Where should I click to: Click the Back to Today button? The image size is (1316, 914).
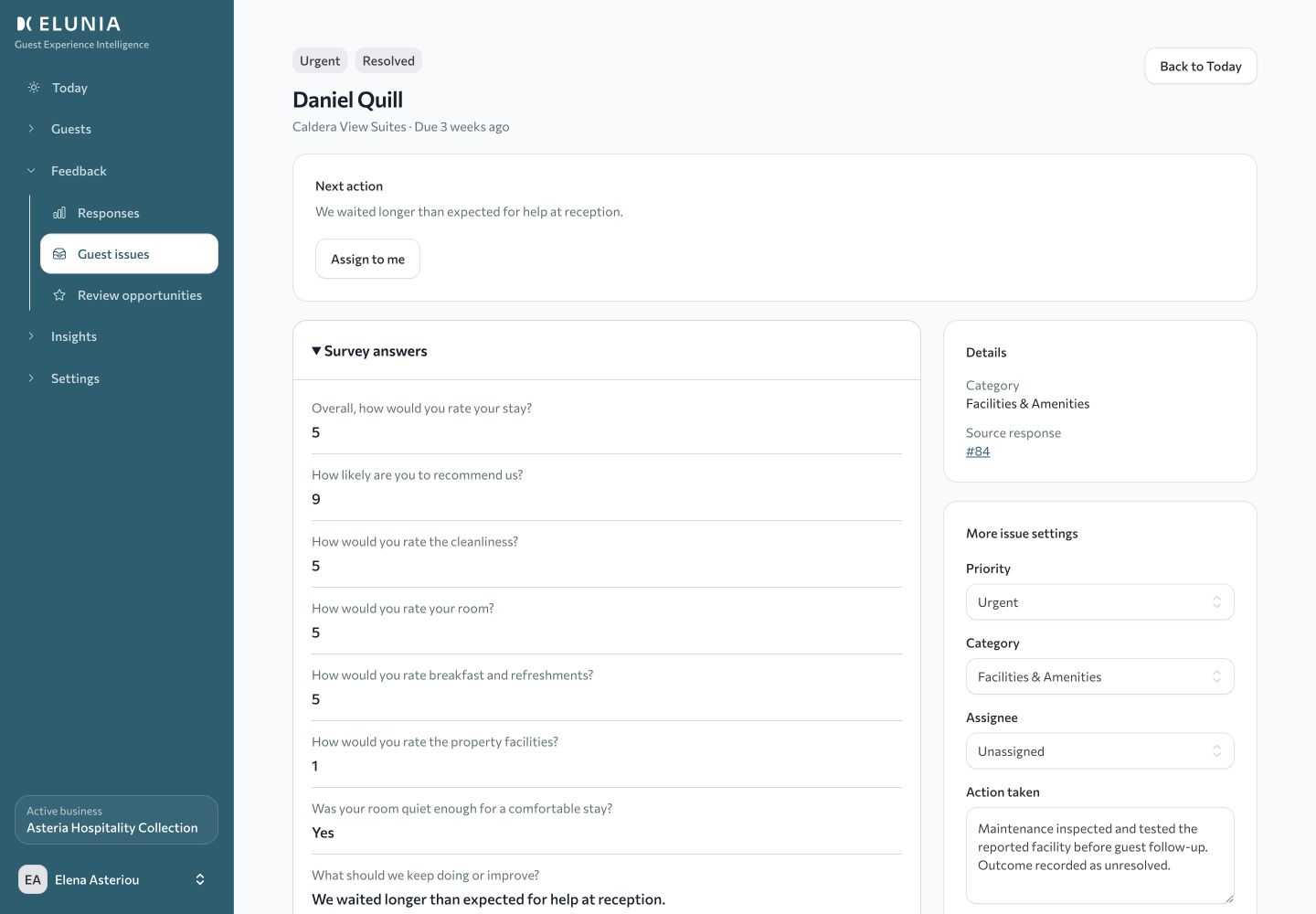(x=1201, y=66)
